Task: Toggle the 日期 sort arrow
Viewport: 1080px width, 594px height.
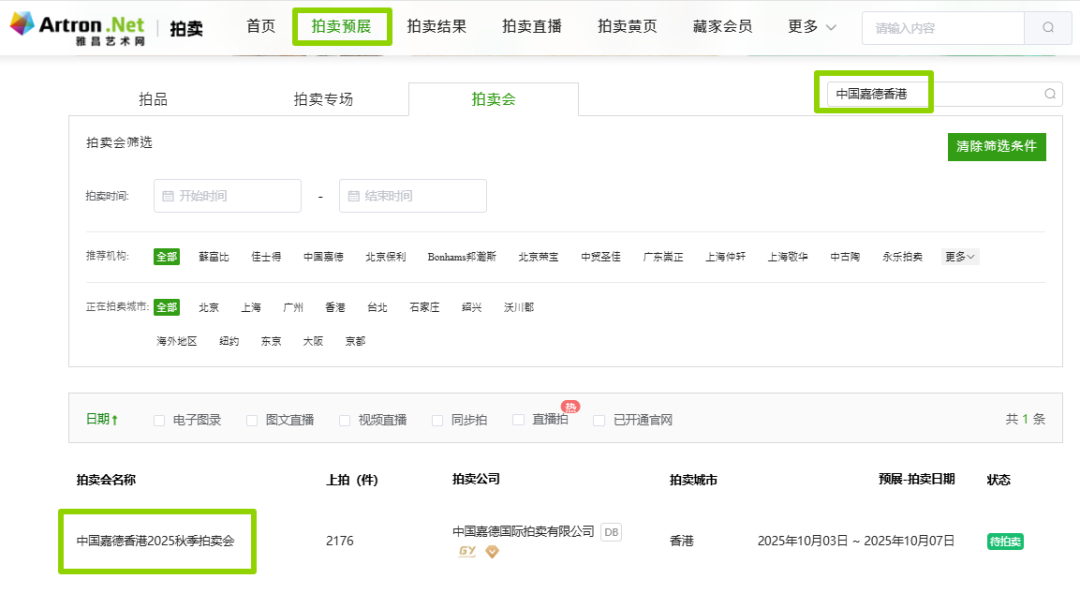Action: [115, 420]
